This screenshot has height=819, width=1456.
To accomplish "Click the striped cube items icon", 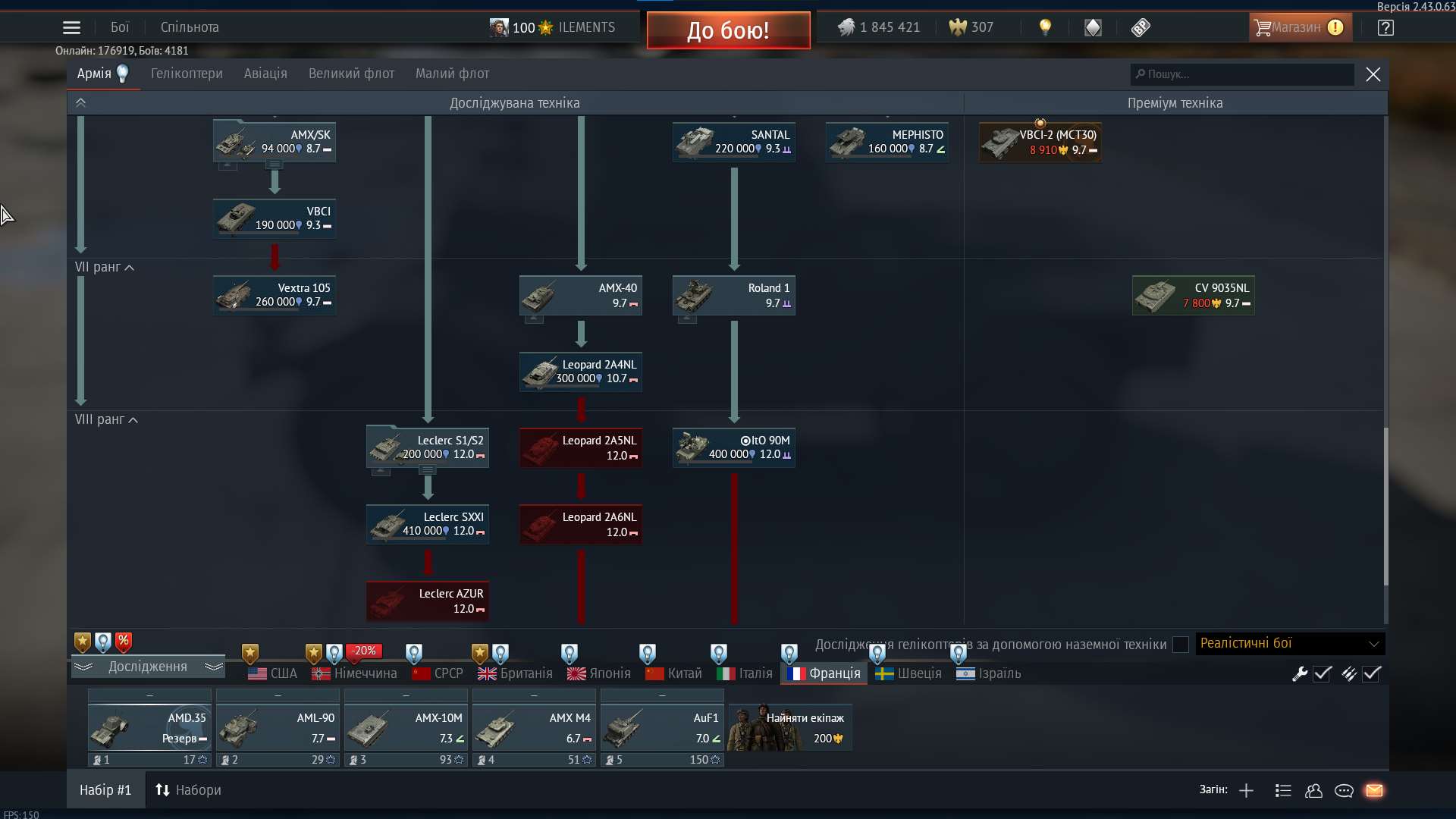I will click(1141, 27).
